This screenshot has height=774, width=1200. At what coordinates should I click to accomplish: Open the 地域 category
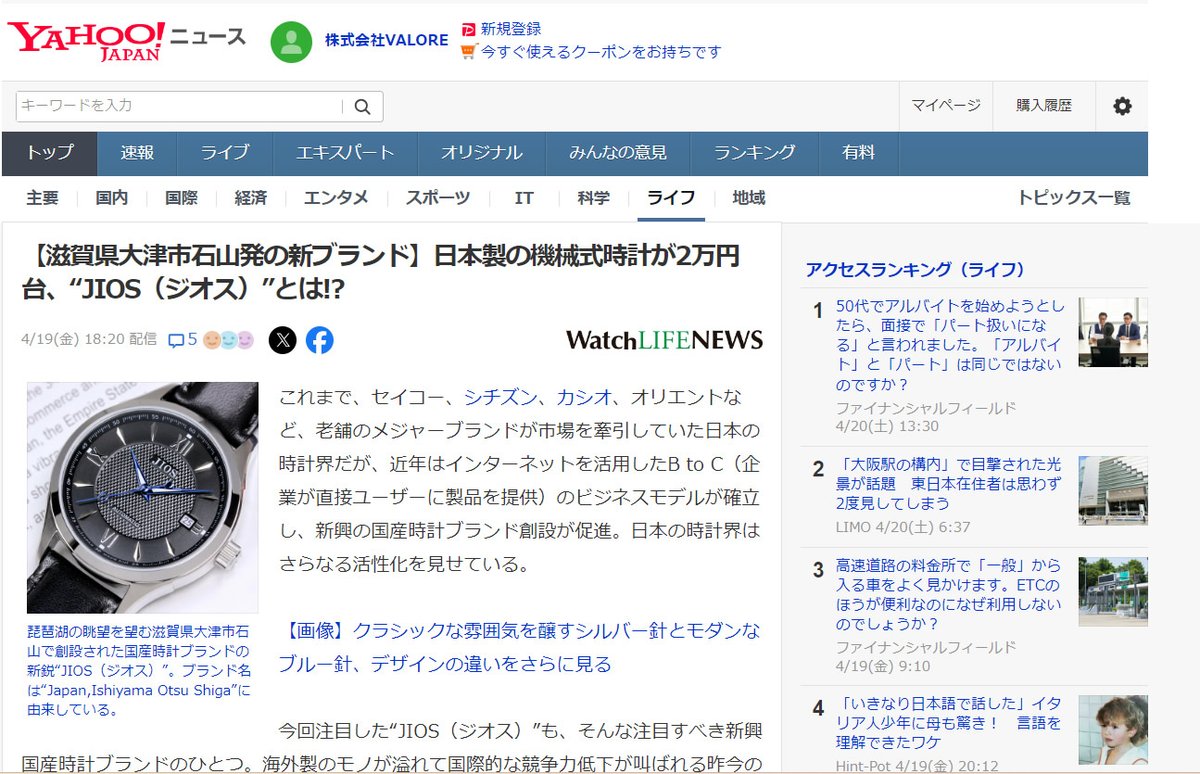749,198
